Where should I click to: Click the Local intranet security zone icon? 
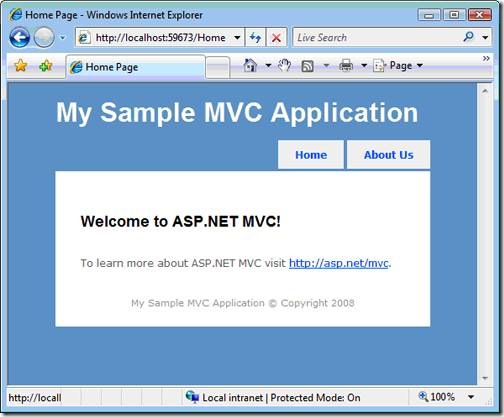(192, 397)
